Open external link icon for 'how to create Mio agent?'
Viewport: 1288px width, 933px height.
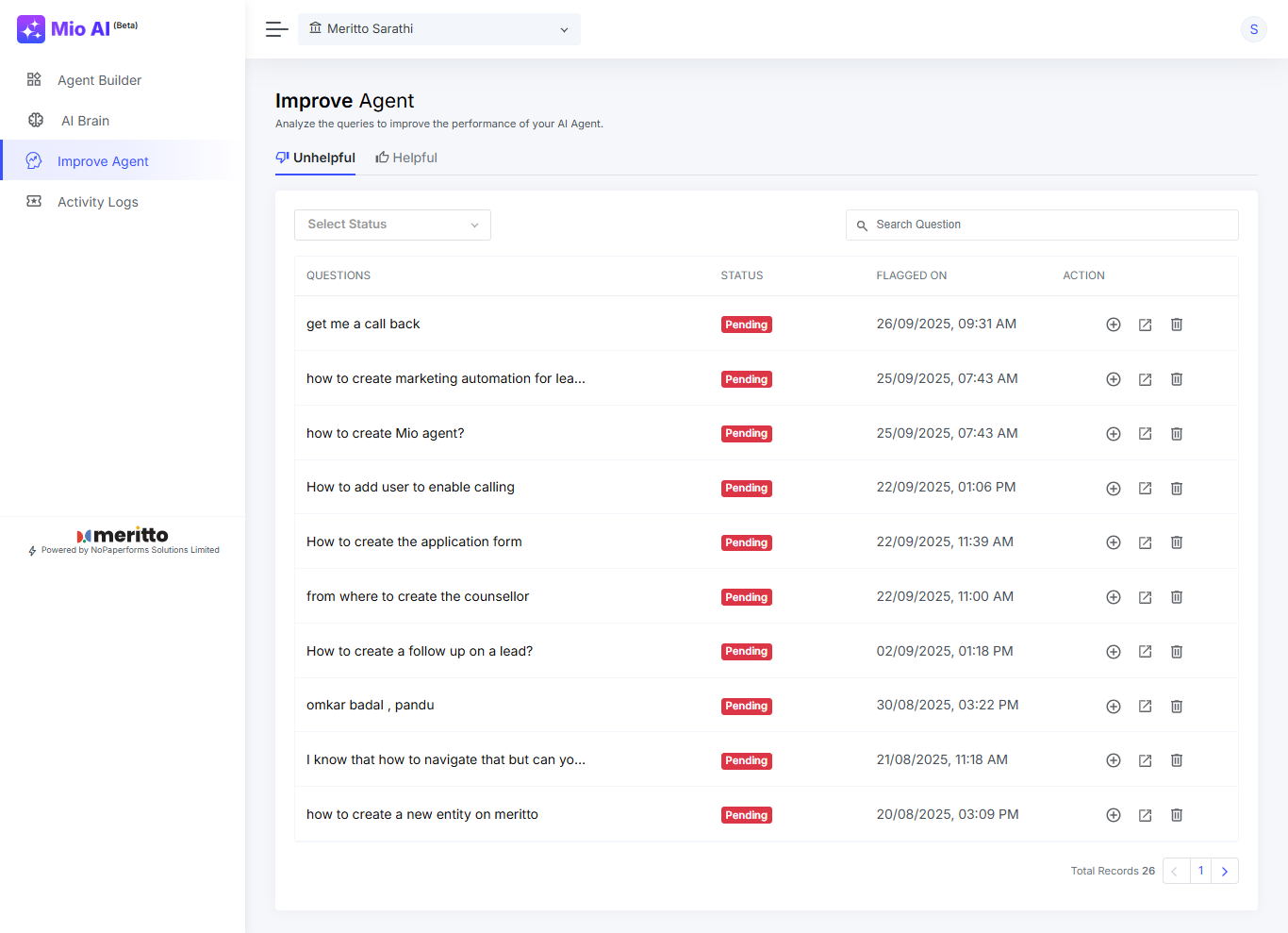1145,434
